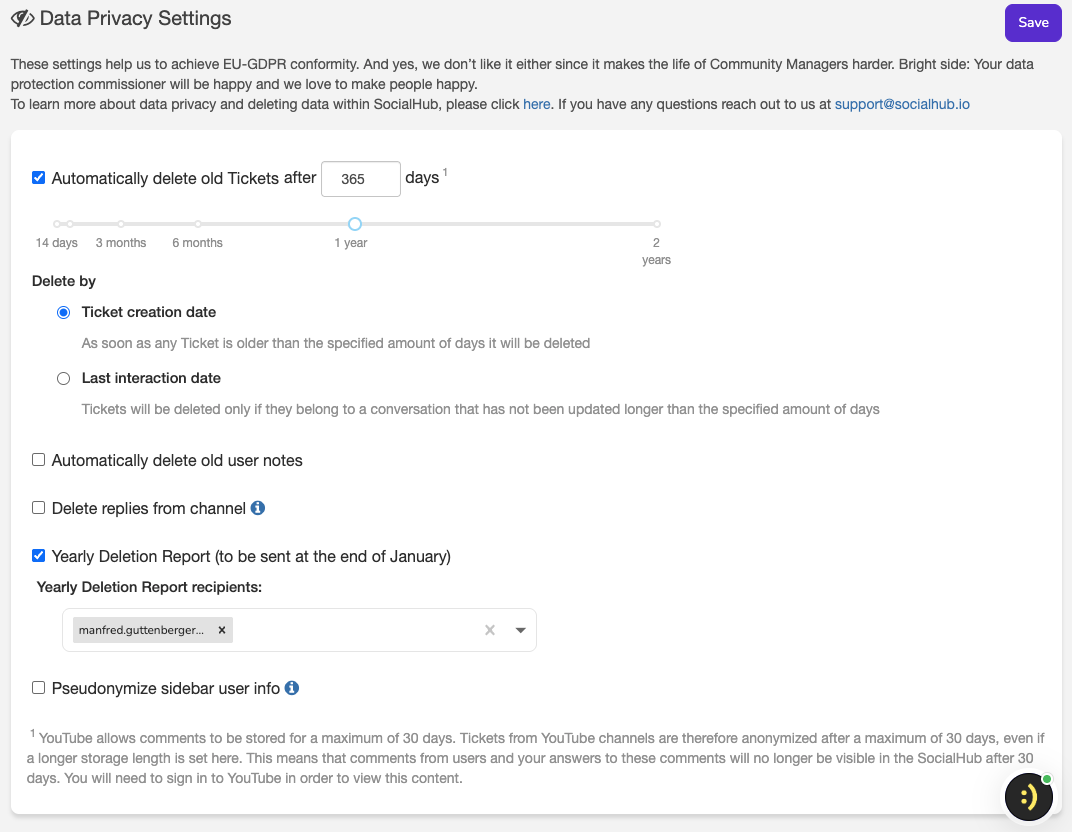This screenshot has width=1072, height=832.
Task: Choose the 6 months slider stop
Action: click(x=198, y=224)
